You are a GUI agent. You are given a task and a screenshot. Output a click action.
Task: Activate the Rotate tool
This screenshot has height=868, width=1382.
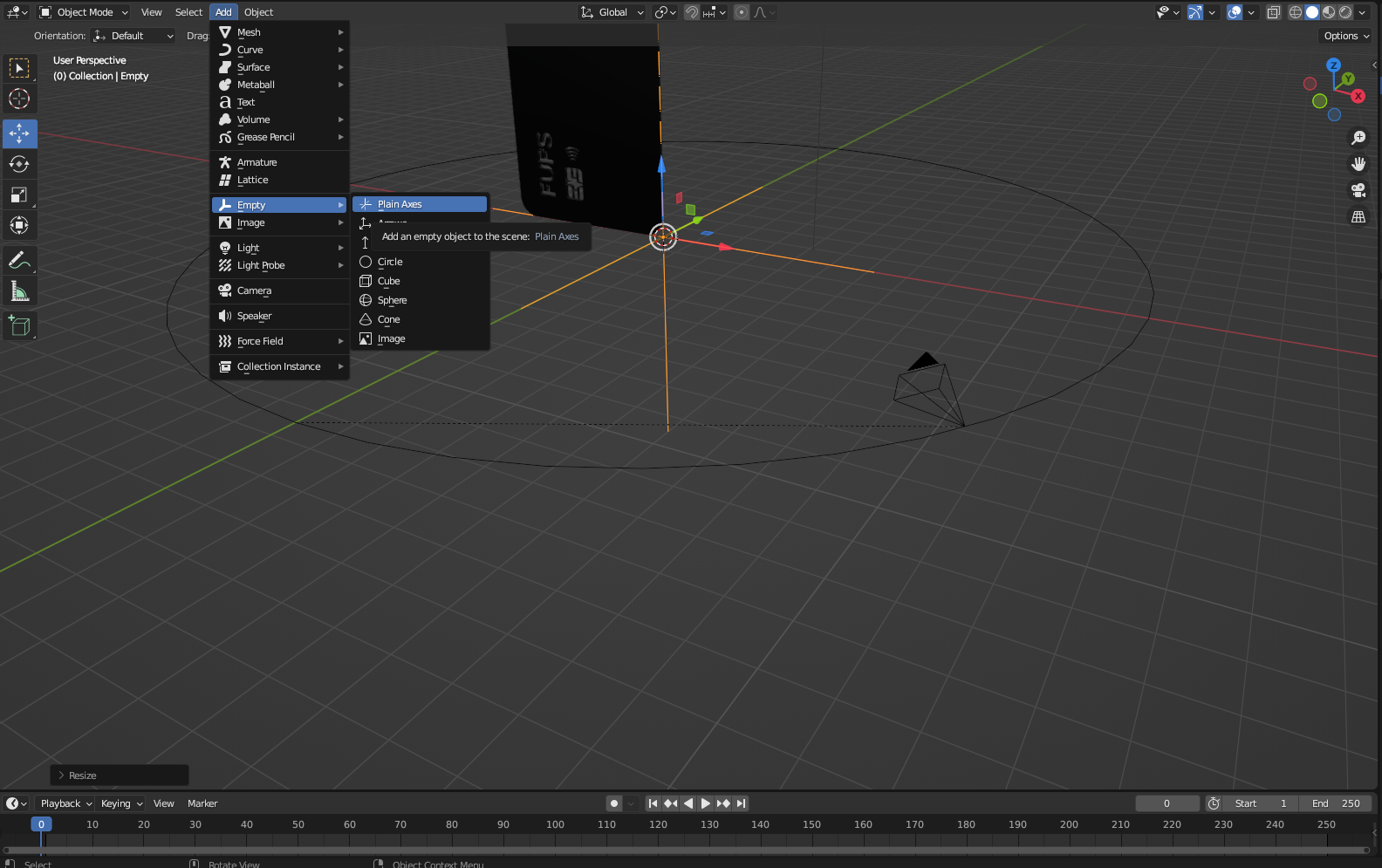coord(19,164)
